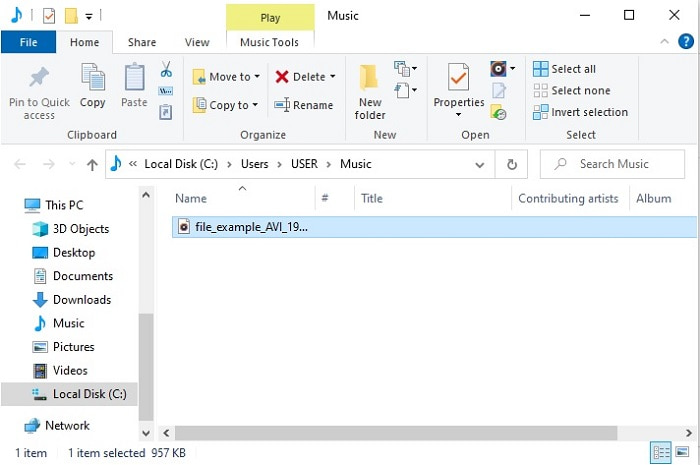Click the Rename button

point(304,105)
